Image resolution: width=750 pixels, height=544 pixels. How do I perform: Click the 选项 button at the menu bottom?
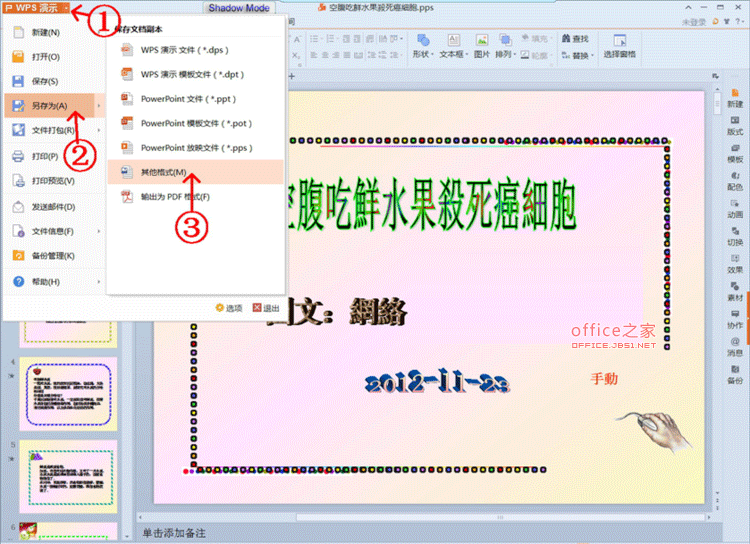(229, 308)
